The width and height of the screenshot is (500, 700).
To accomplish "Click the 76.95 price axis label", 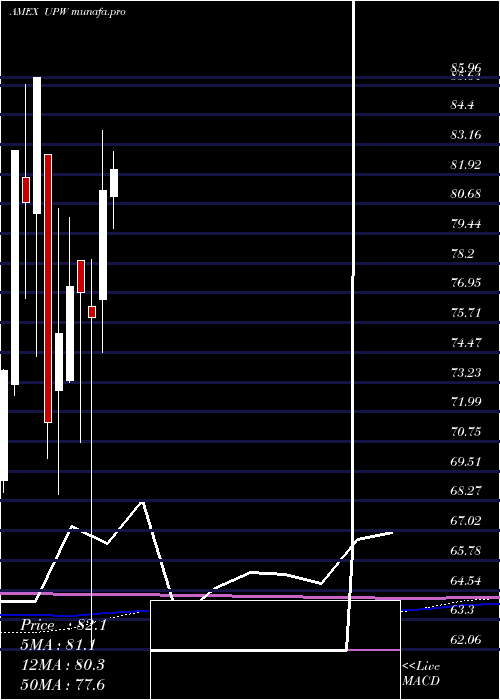I will tap(466, 283).
